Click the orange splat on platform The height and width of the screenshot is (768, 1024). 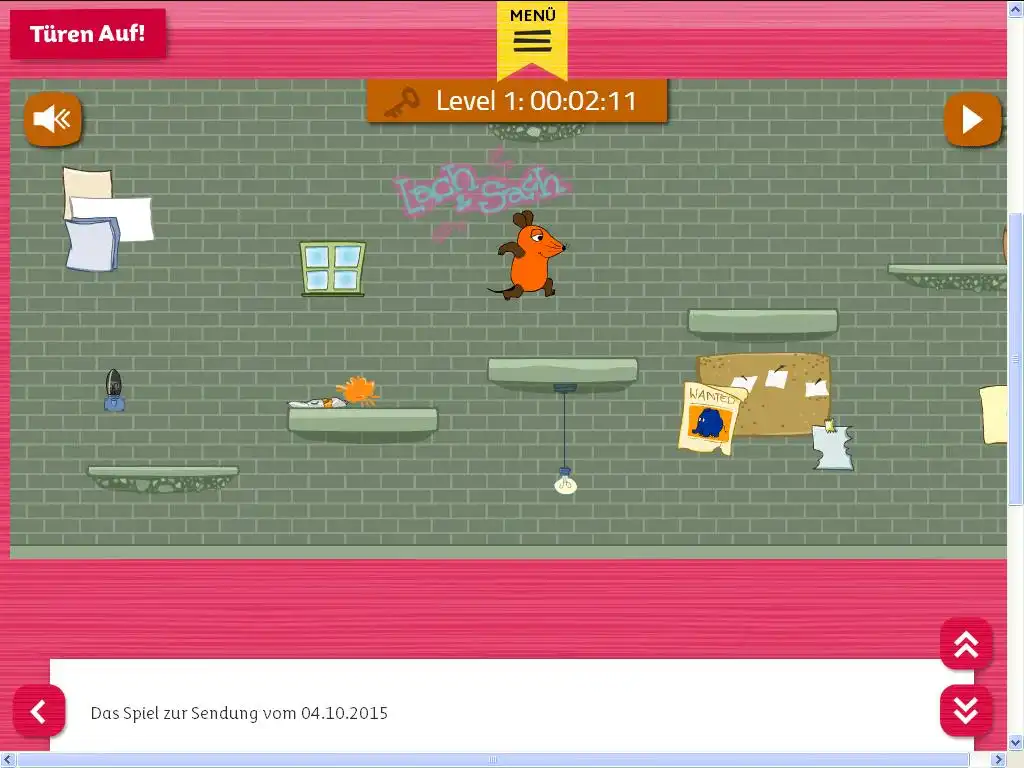click(x=358, y=391)
